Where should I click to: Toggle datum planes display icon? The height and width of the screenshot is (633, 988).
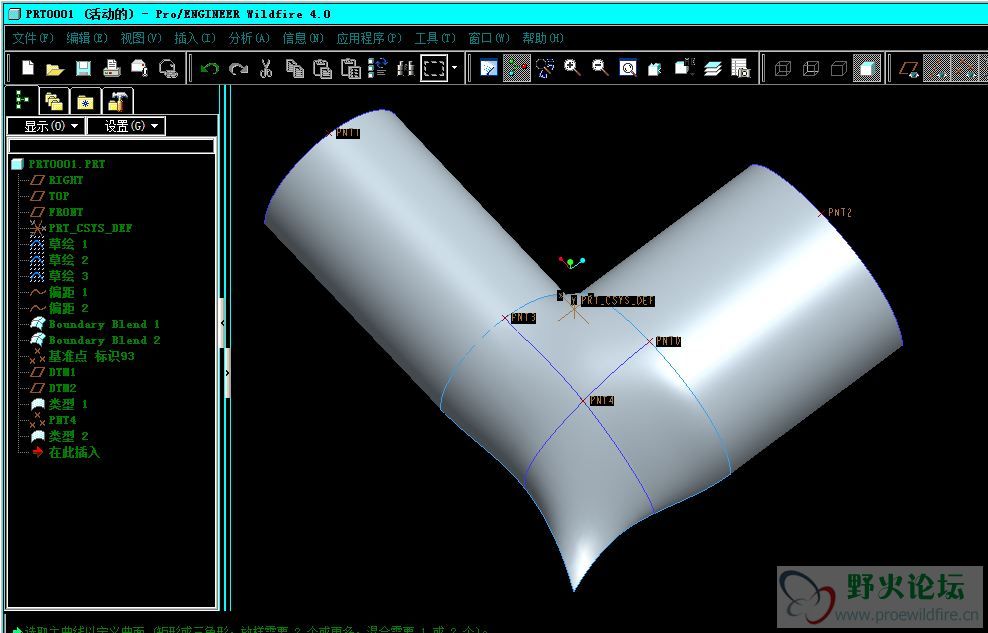point(909,68)
